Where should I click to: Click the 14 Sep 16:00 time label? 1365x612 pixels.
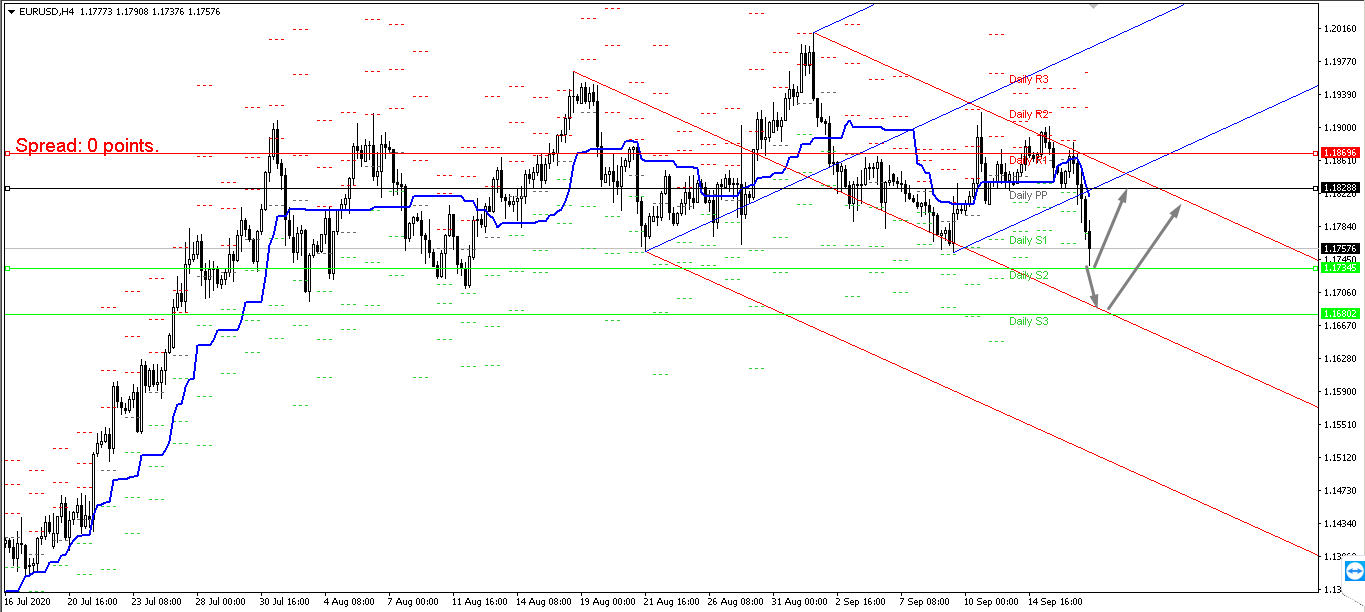click(1054, 603)
